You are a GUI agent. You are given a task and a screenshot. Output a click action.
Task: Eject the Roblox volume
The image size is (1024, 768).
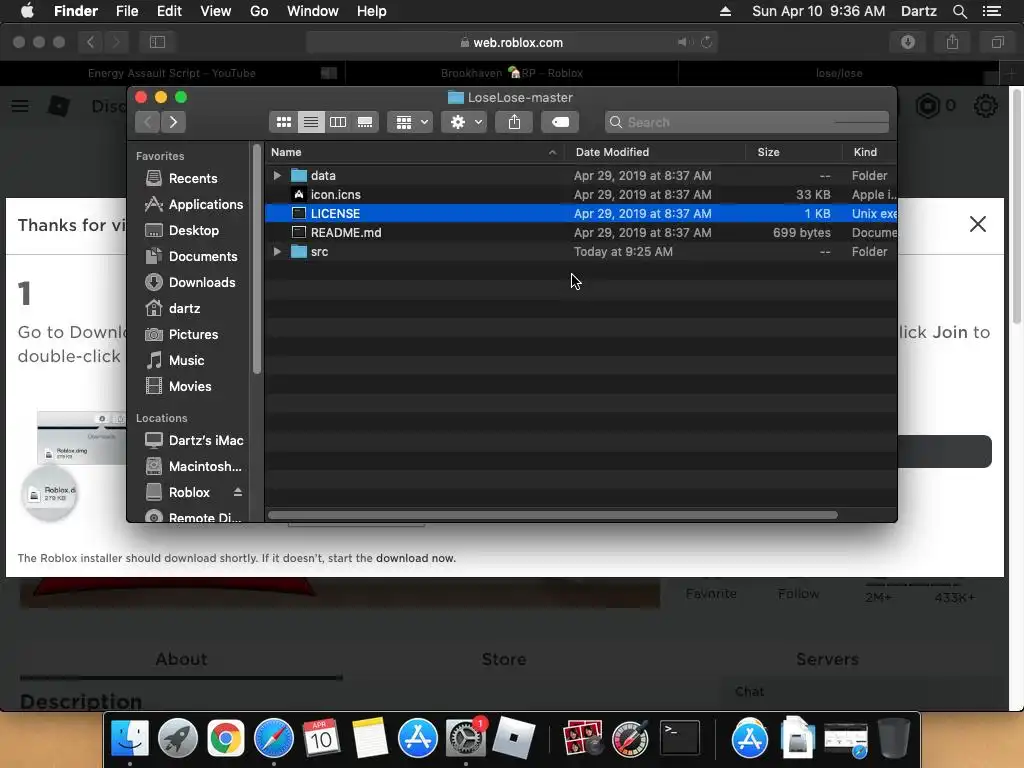[x=238, y=492]
